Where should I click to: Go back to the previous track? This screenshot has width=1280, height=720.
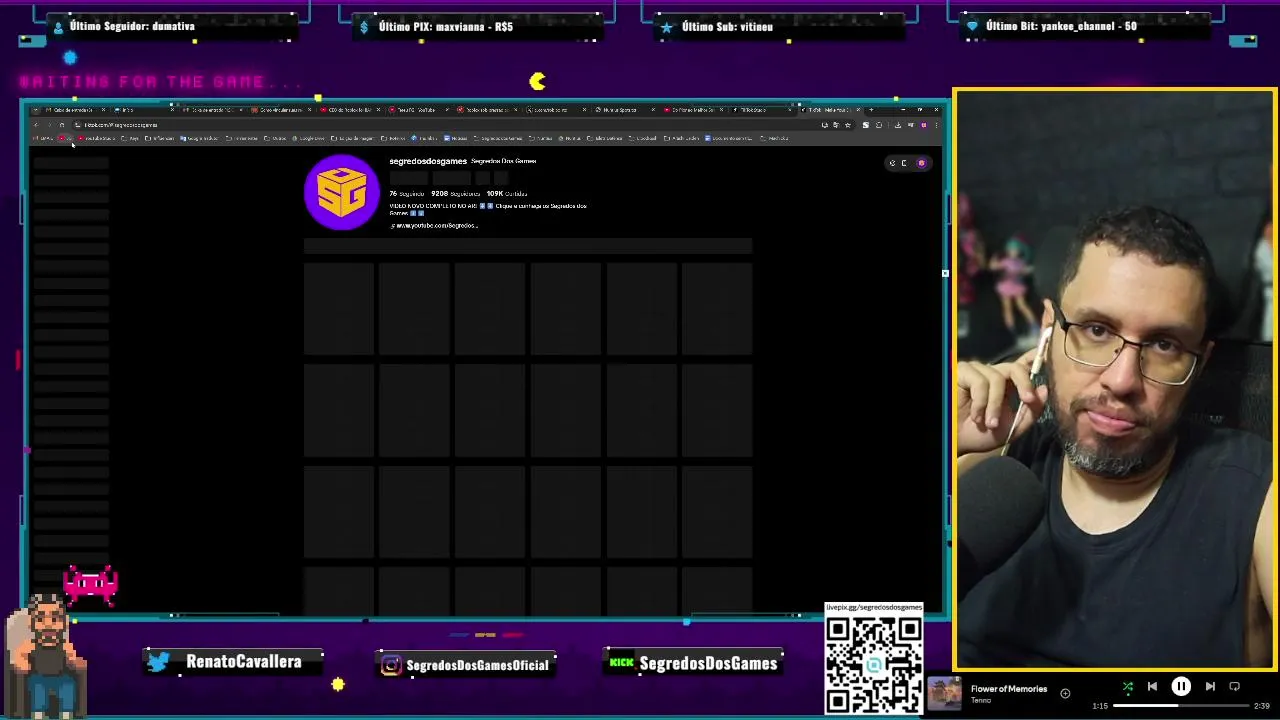1152,686
